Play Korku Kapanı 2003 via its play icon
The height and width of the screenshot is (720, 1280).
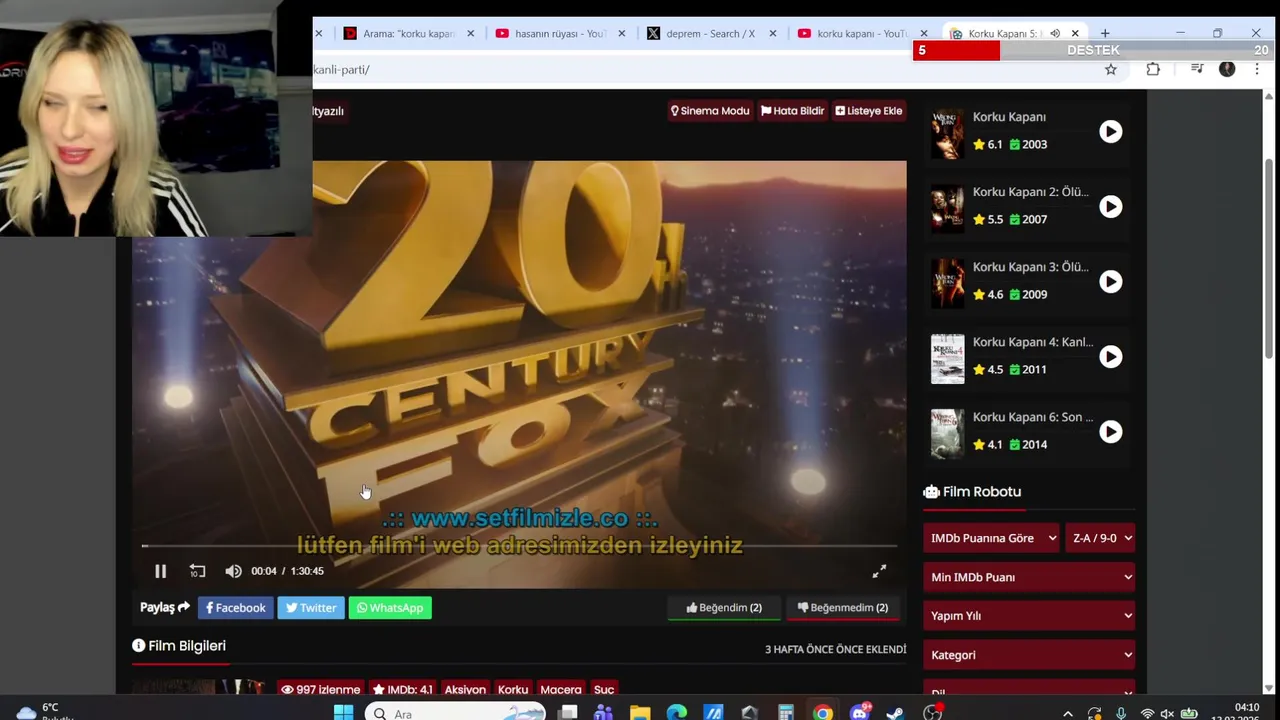pos(1111,131)
